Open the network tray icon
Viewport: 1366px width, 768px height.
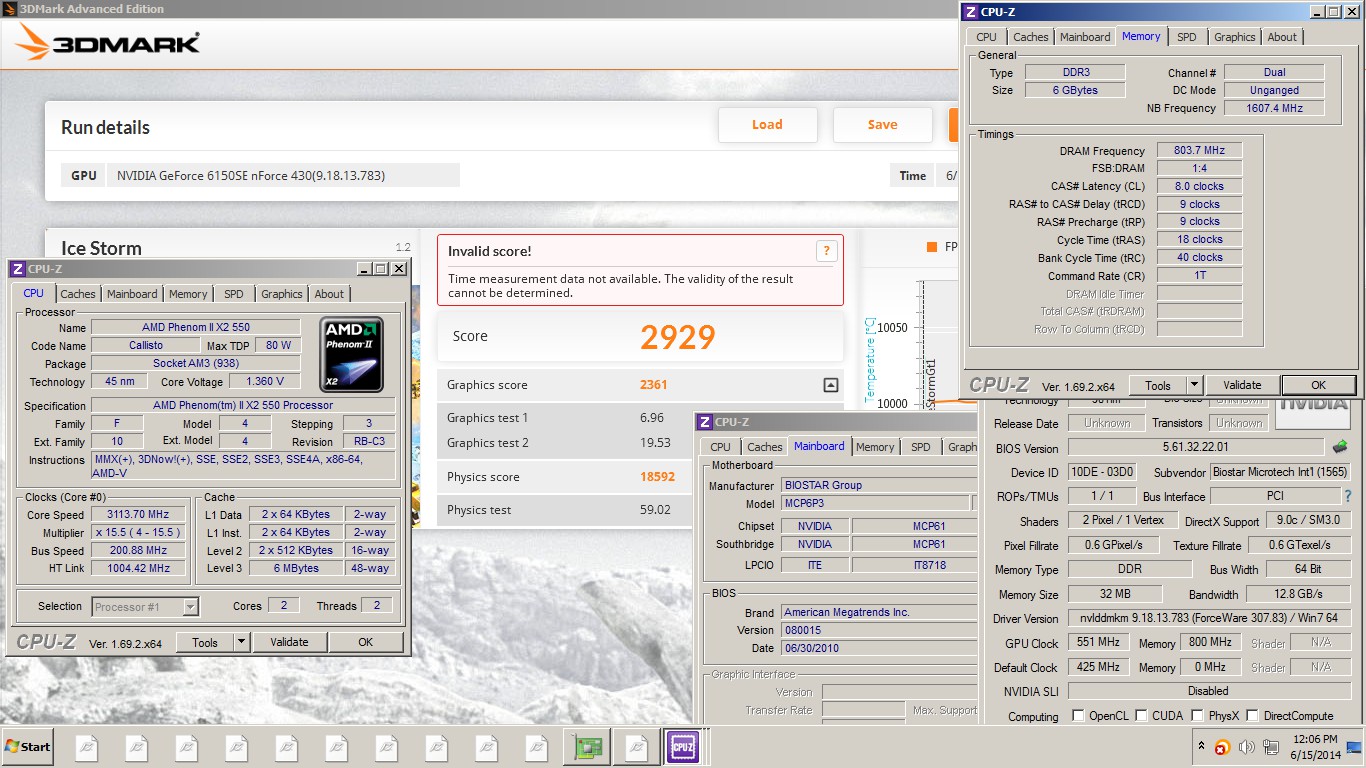click(1270, 747)
